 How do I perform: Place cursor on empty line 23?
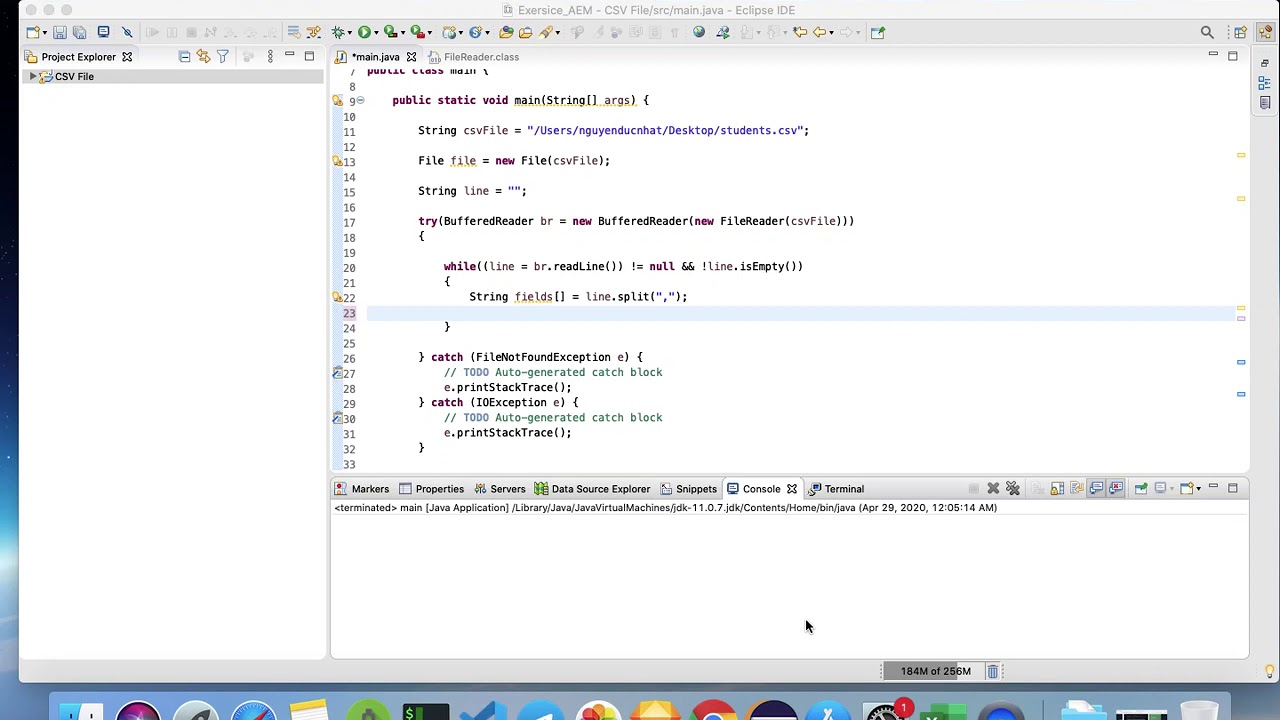[800, 313]
